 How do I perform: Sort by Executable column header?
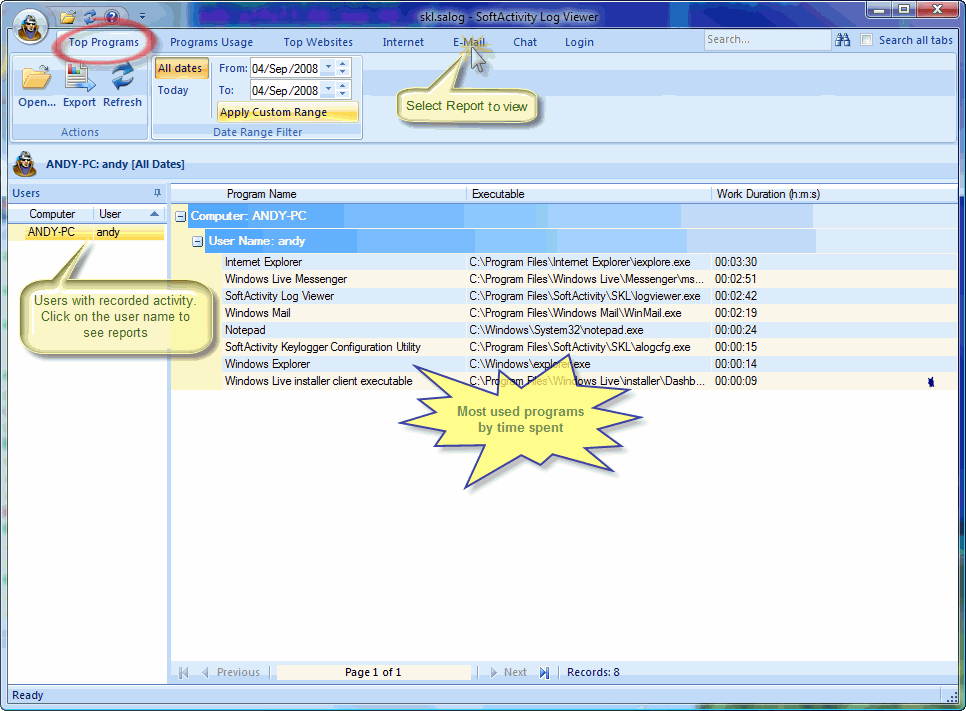[498, 194]
